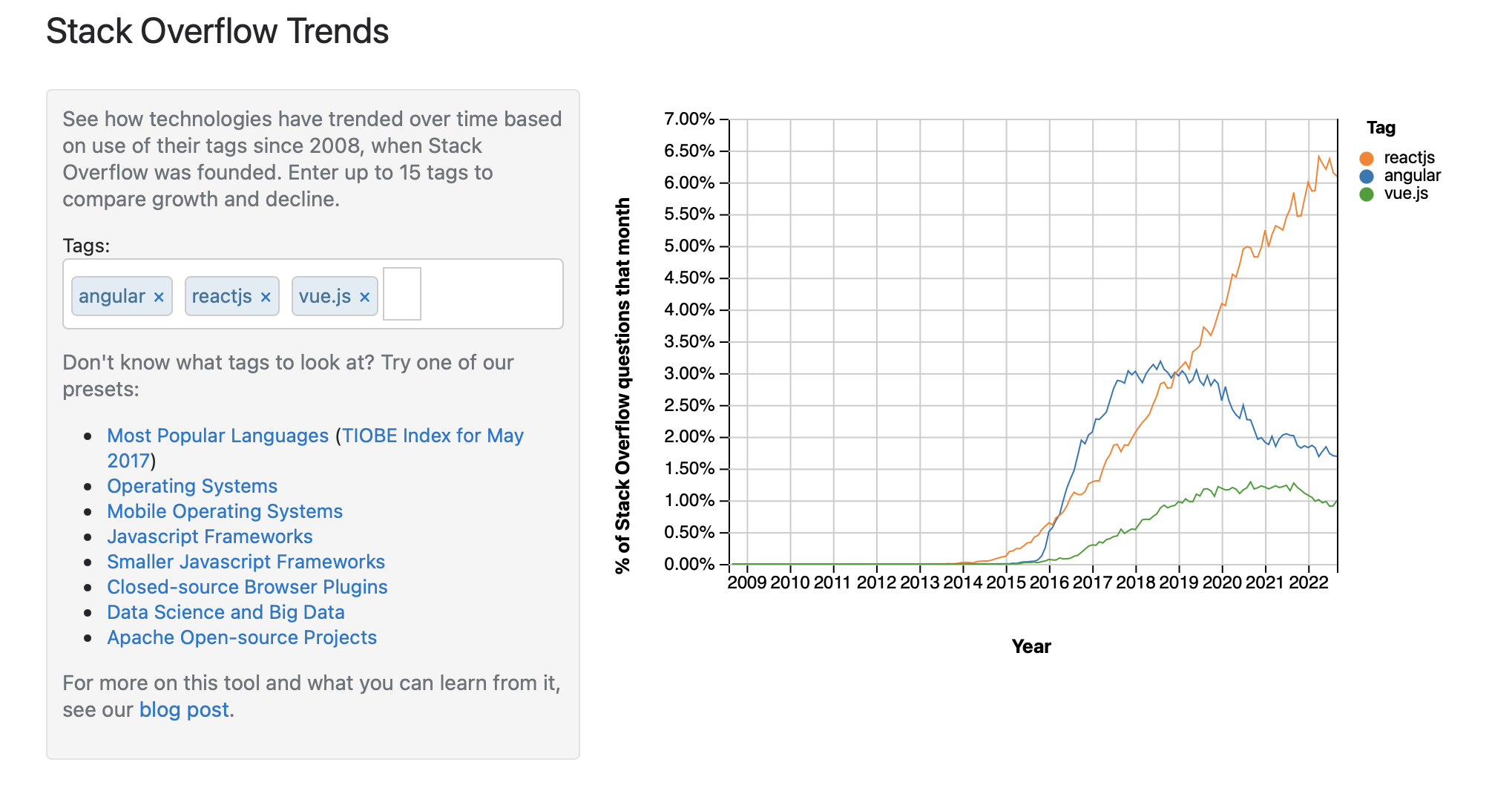Image resolution: width=1512 pixels, height=791 pixels.
Task: Delete the vue.js tag using its ×
Action: [x=364, y=297]
